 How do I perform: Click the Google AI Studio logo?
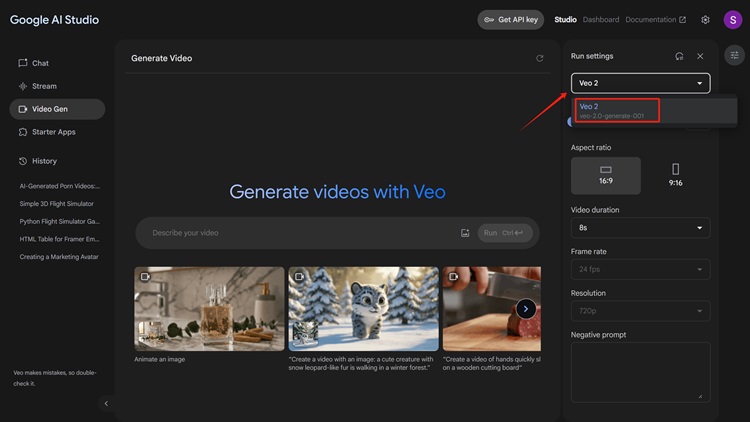55,20
